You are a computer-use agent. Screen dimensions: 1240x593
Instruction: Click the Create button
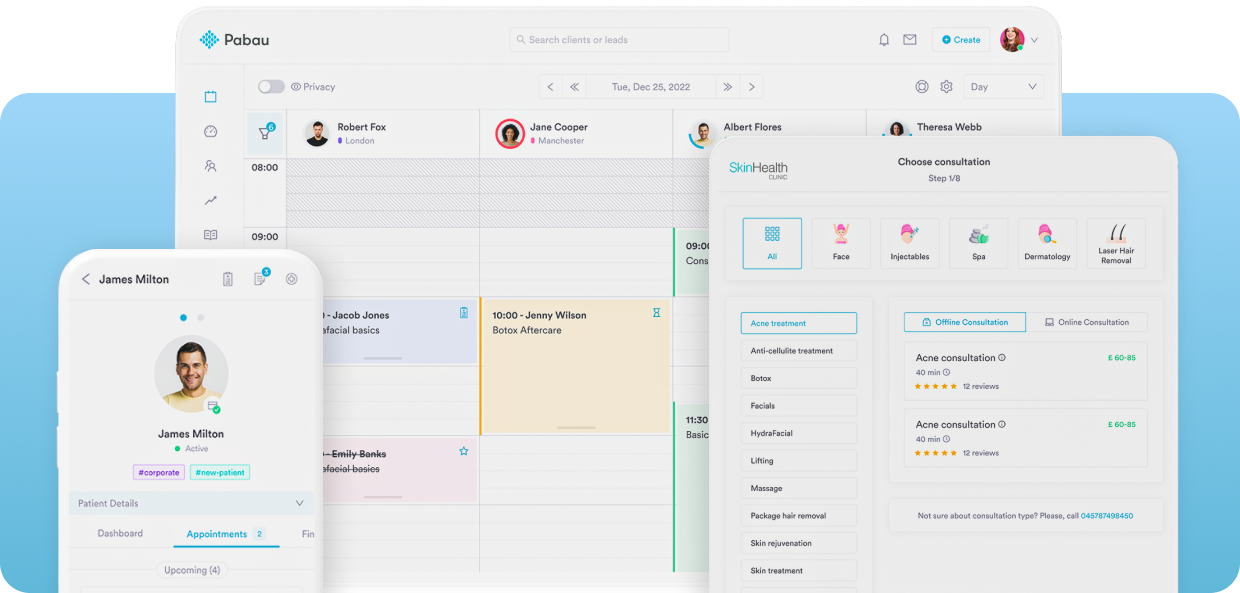pyautogui.click(x=961, y=40)
